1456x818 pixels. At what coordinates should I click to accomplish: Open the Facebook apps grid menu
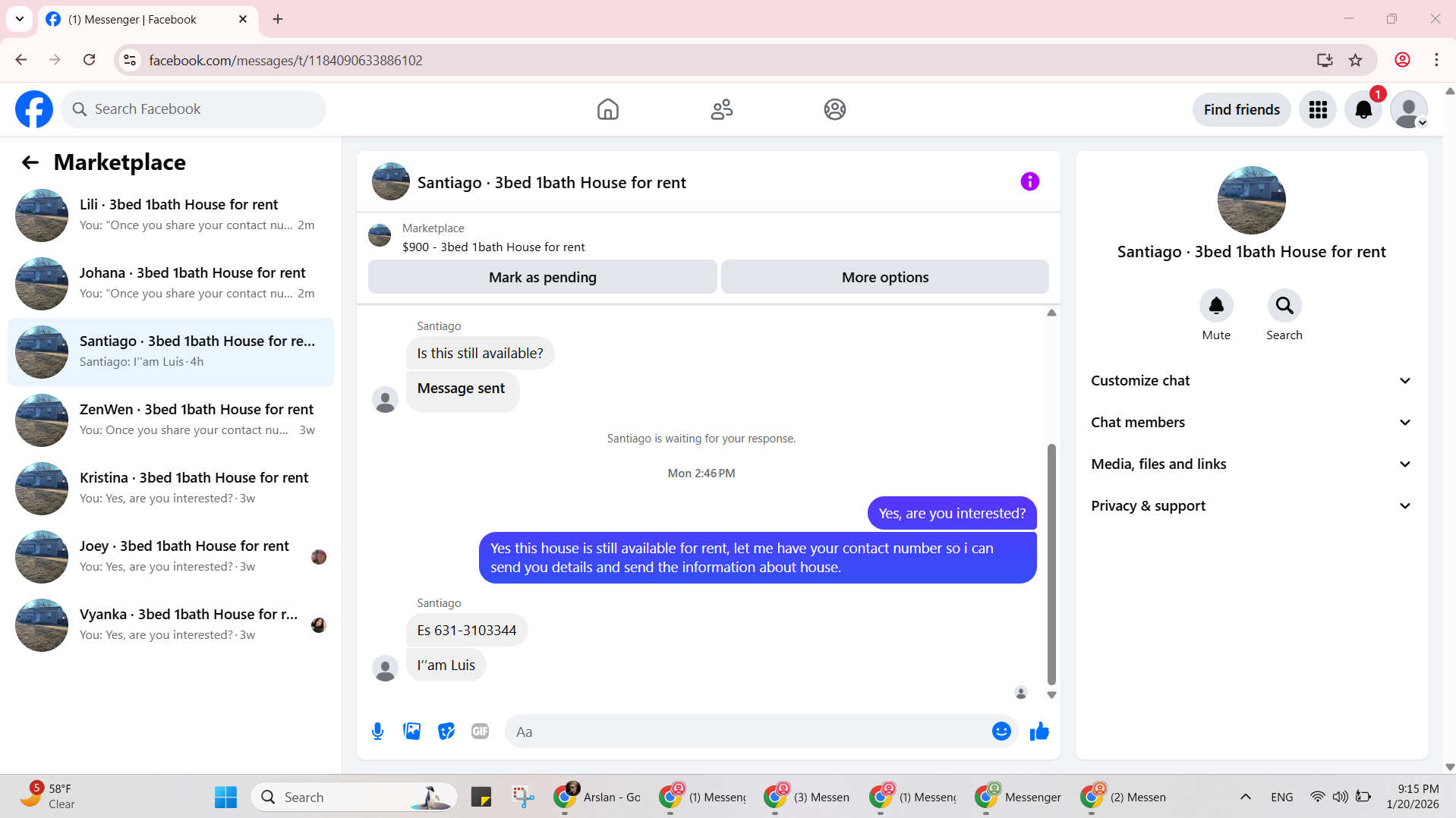(1318, 110)
